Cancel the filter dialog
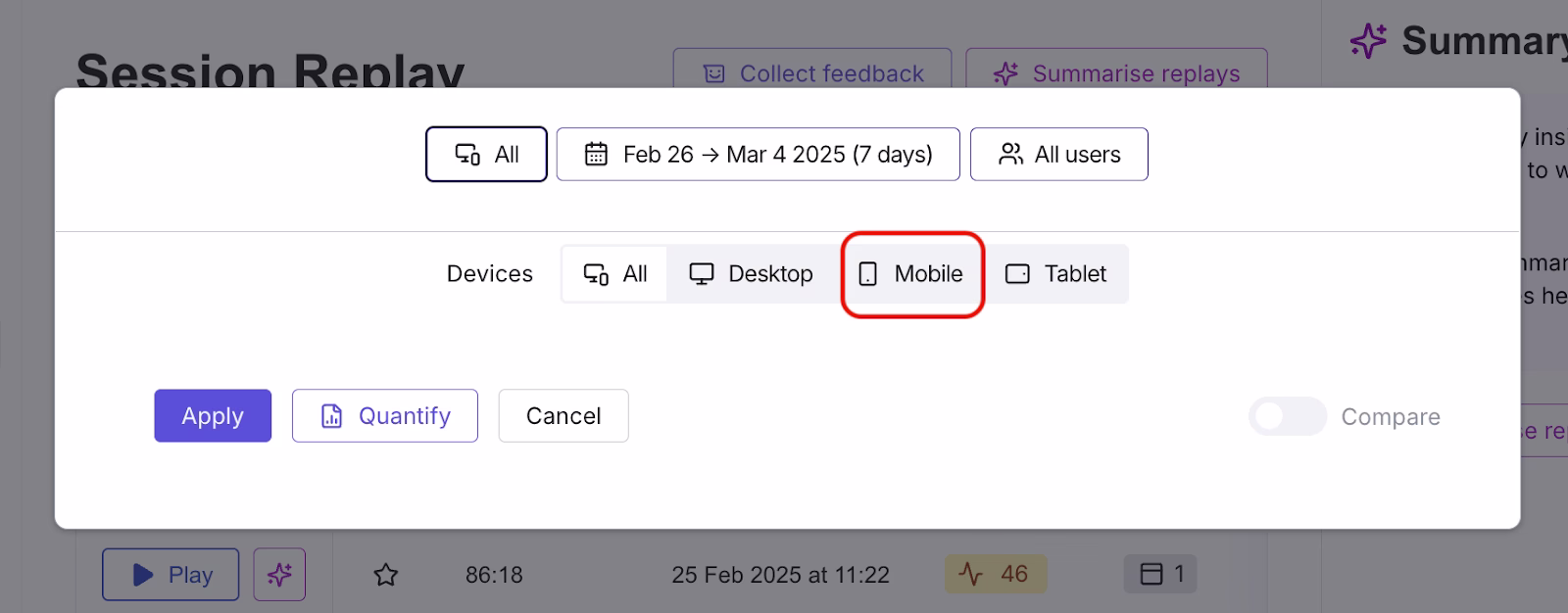This screenshot has width=1568, height=613. [563, 416]
